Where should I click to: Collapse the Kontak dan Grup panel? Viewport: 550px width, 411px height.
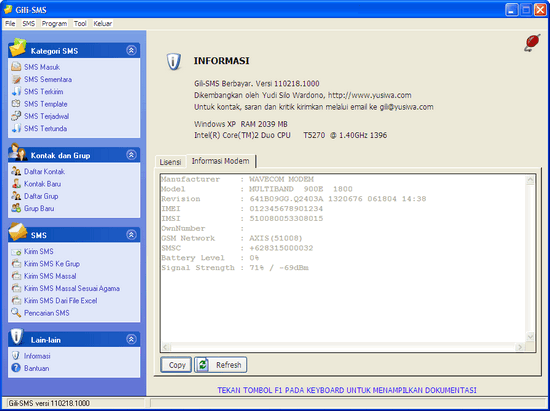(x=131, y=155)
